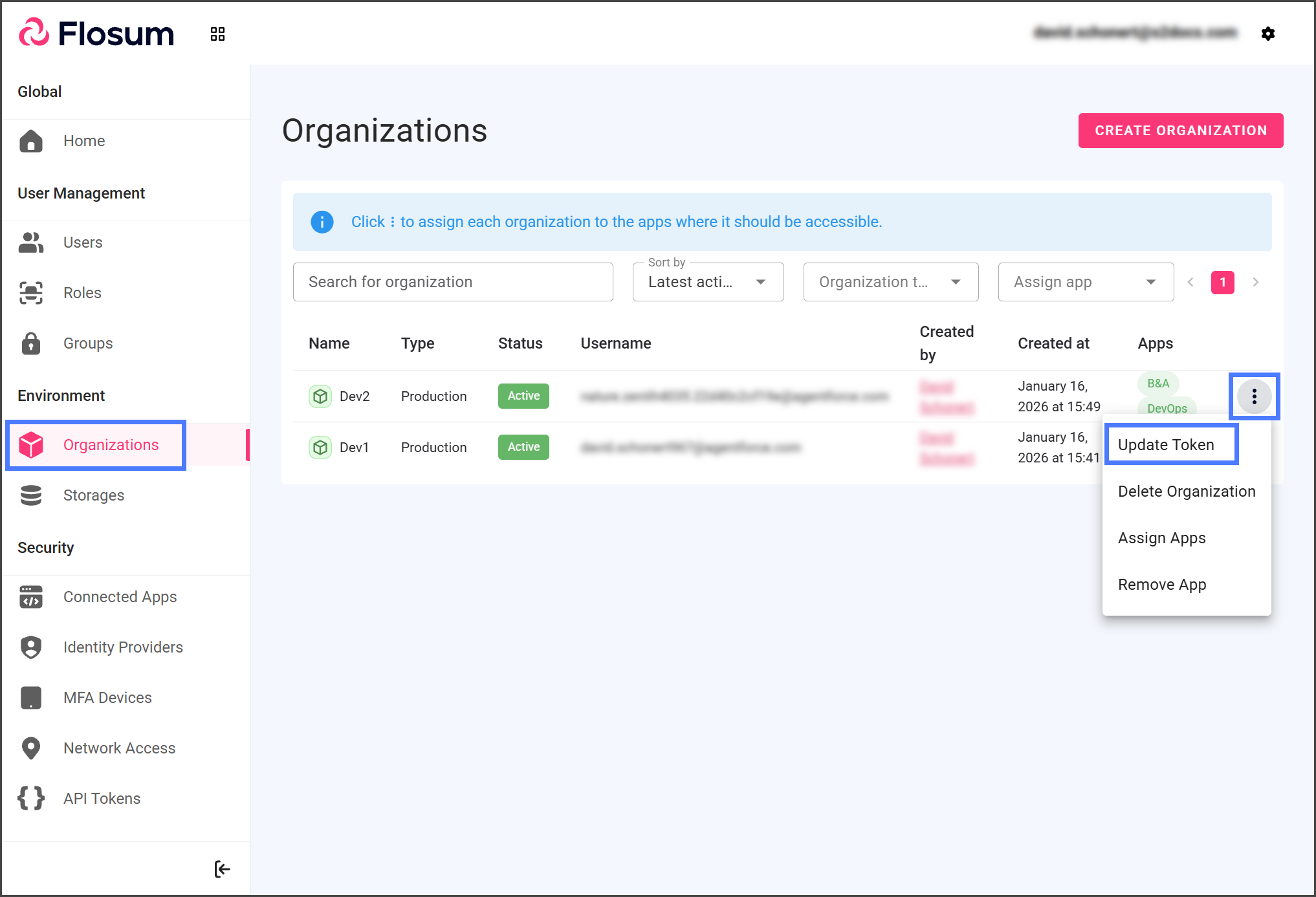This screenshot has width=1316, height=897.
Task: Go to next page arrow
Action: (1255, 282)
